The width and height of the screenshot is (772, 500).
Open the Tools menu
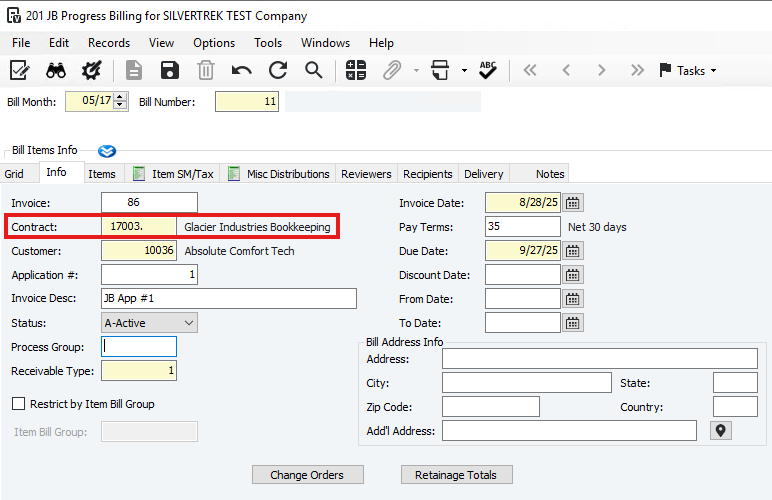268,43
